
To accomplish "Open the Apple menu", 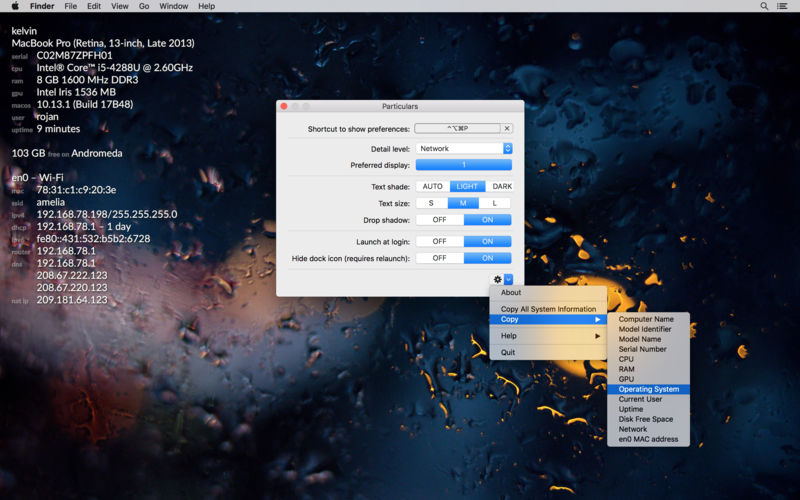I will coord(14,6).
